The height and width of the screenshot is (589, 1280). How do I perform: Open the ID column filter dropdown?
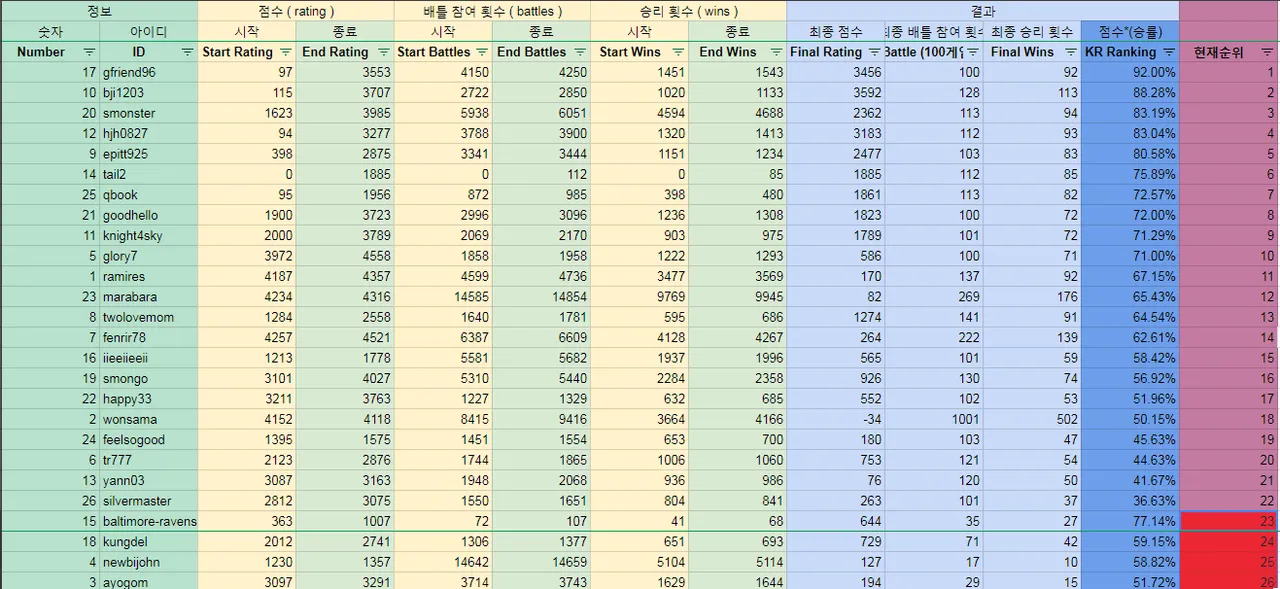pos(187,52)
